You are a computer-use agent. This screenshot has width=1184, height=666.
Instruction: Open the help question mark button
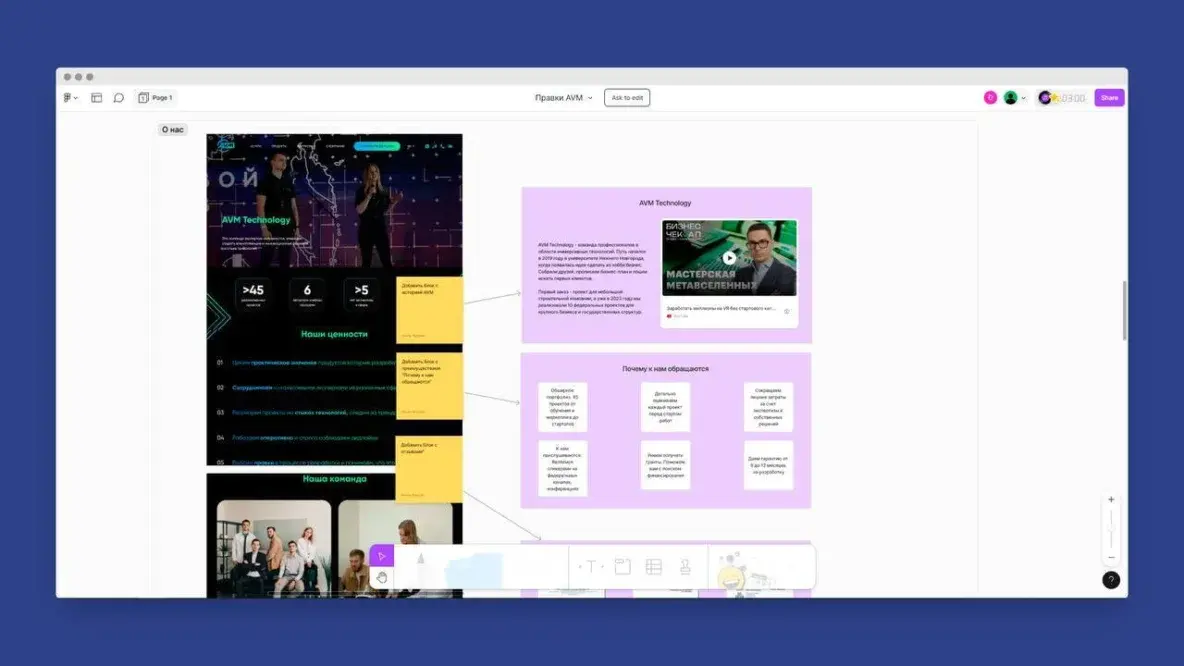[x=1111, y=580]
